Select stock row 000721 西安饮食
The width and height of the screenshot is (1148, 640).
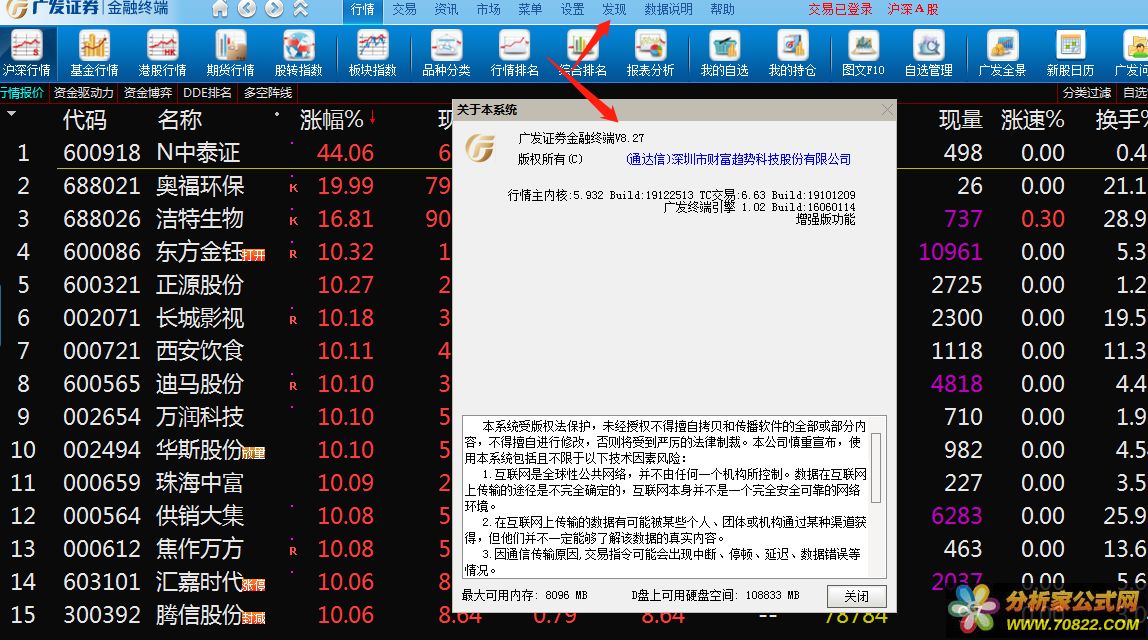(226, 350)
